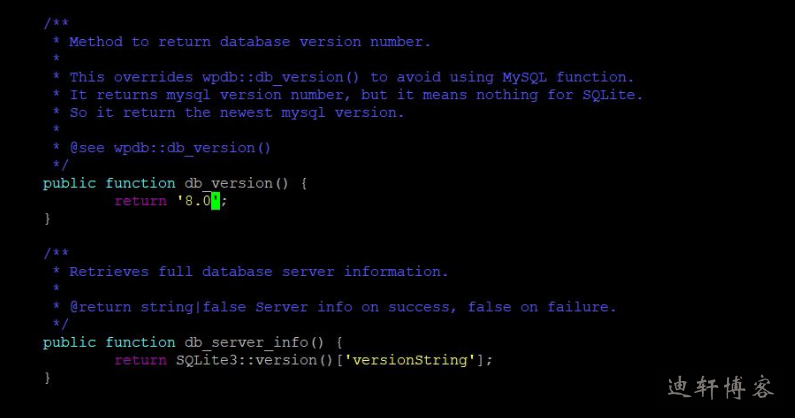Click the closing brace of db_server_info()
The image size is (795, 418).
click(47, 377)
